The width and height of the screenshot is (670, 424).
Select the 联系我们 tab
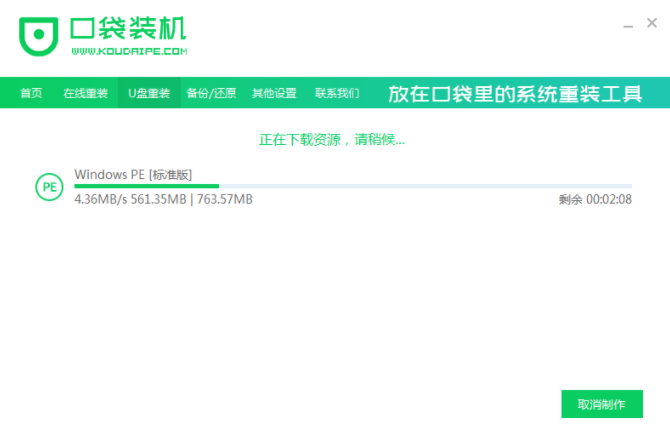(x=337, y=93)
